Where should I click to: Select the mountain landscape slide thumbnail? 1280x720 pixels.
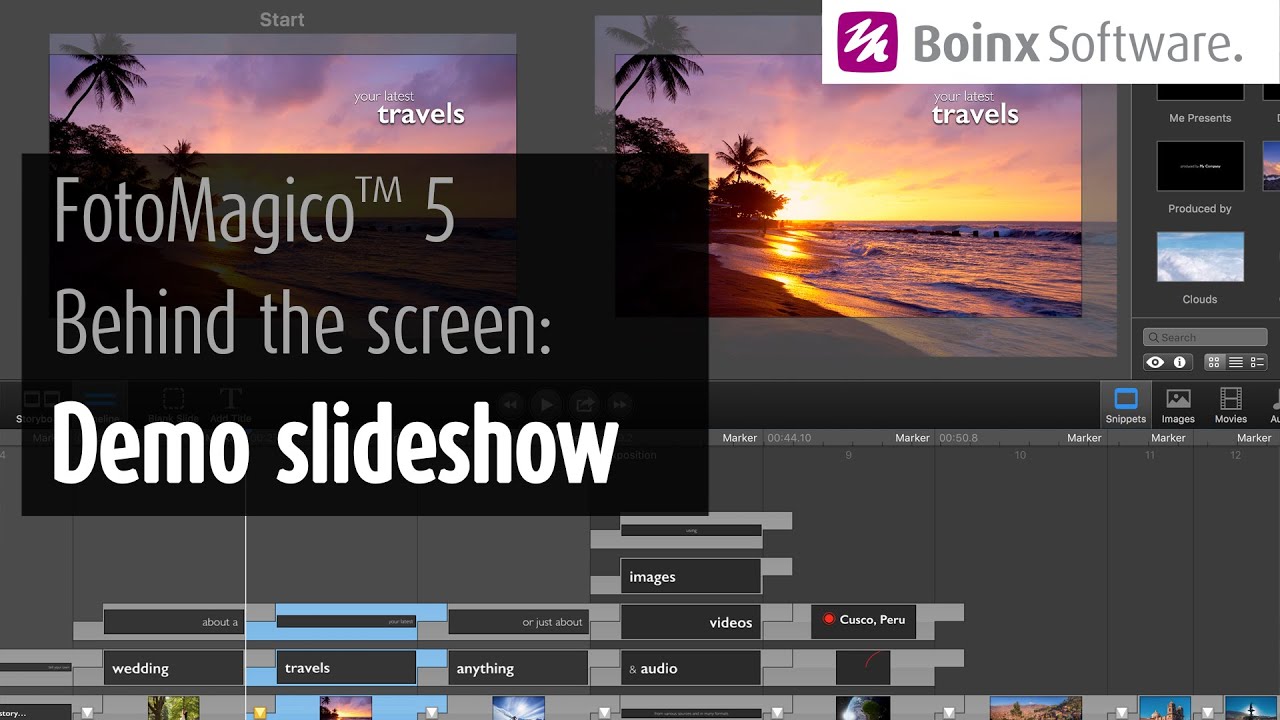[1035, 709]
